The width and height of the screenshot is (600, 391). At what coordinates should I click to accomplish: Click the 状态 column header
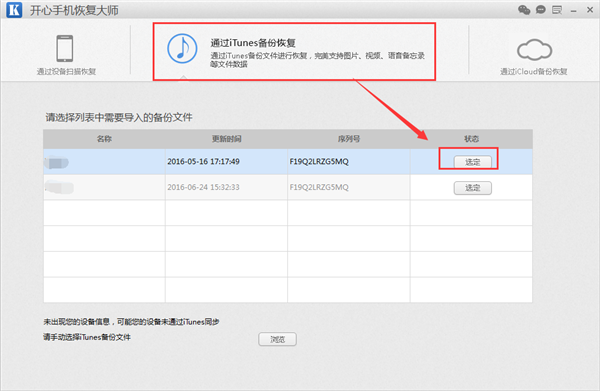tap(471, 139)
